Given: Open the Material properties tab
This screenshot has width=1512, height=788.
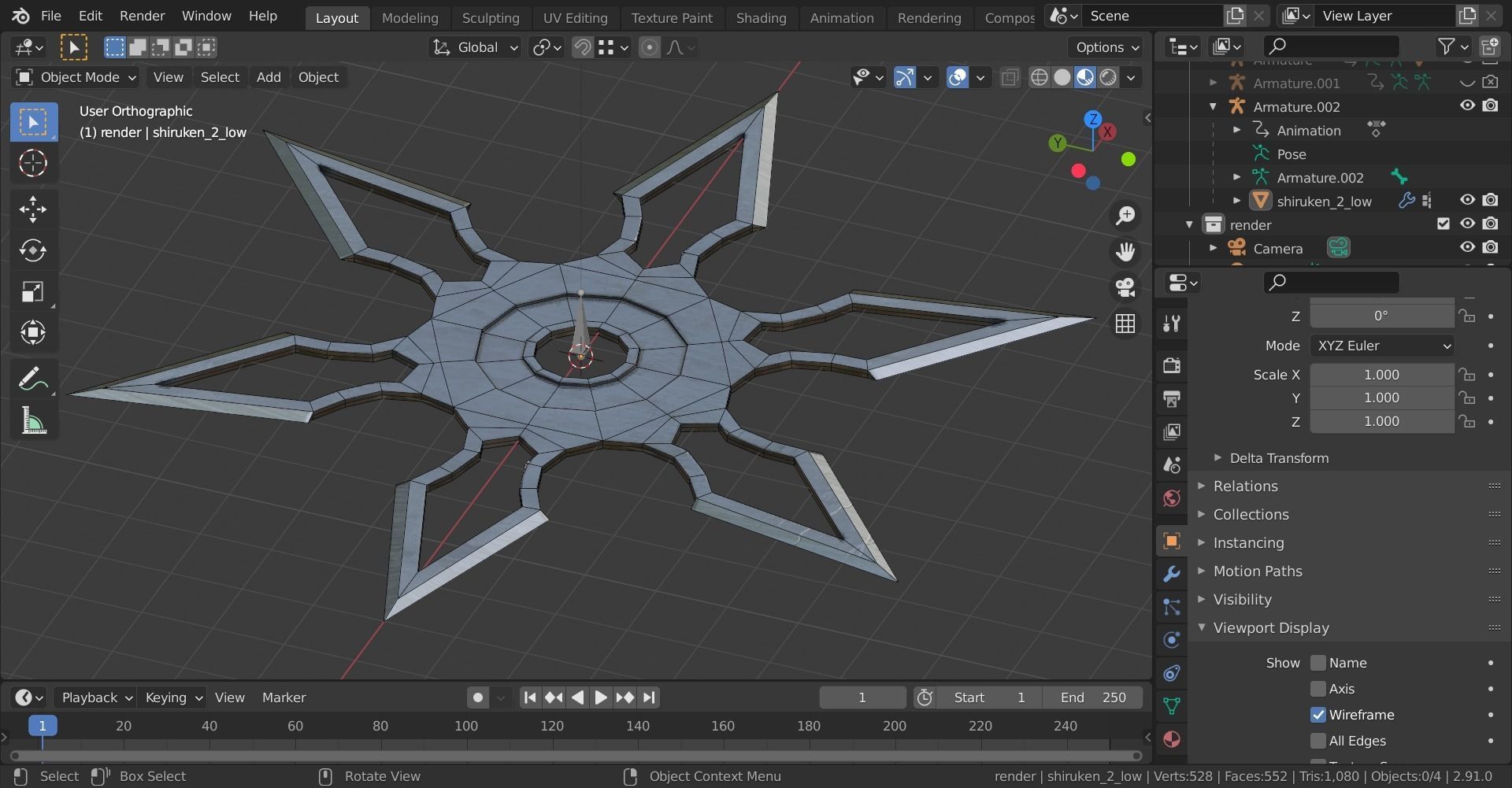Looking at the screenshot, I should click(1172, 738).
